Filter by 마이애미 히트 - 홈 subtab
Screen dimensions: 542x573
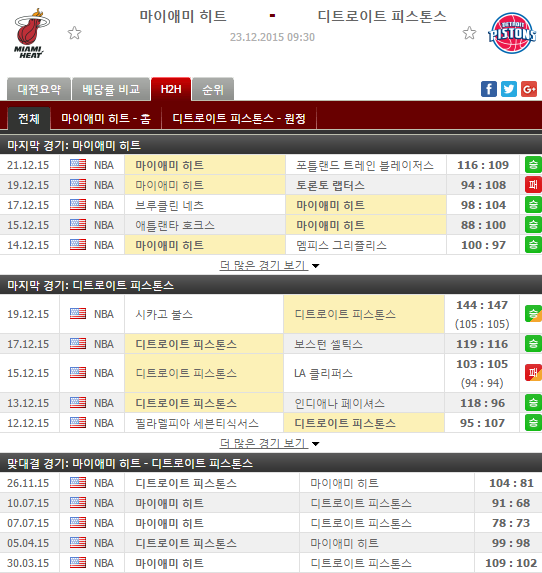(106, 118)
